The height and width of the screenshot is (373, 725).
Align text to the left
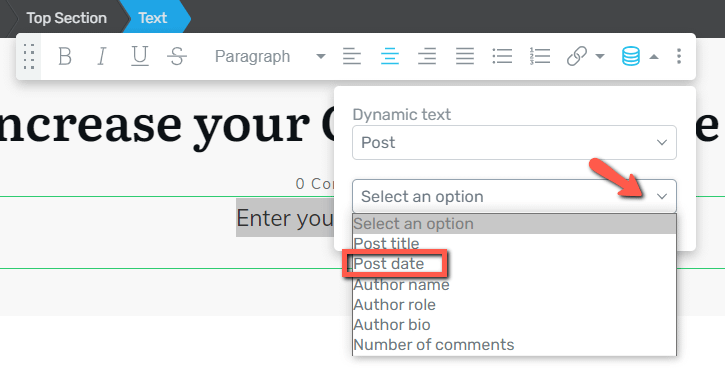(x=352, y=56)
